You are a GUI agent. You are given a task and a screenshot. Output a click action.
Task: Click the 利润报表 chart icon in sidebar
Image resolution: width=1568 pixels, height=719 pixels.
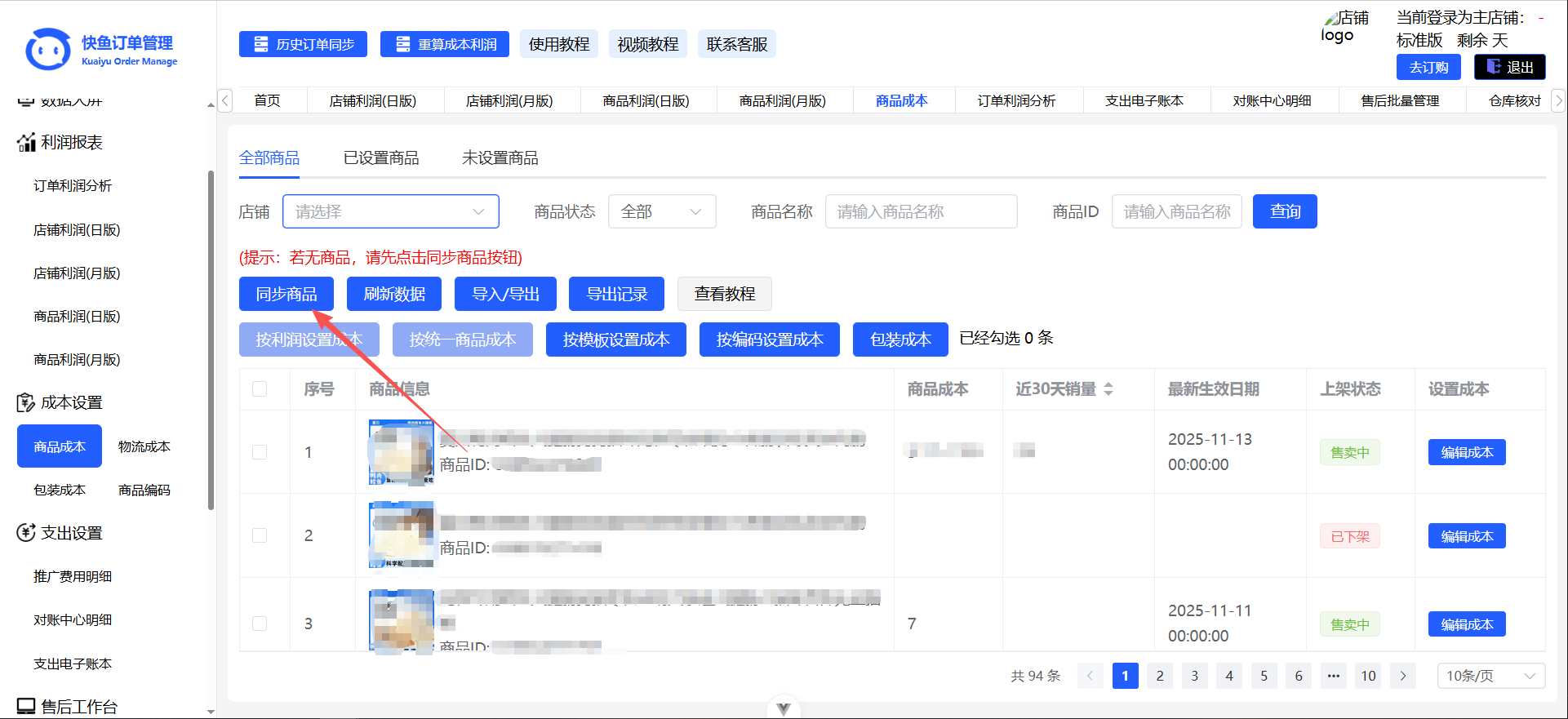point(26,143)
